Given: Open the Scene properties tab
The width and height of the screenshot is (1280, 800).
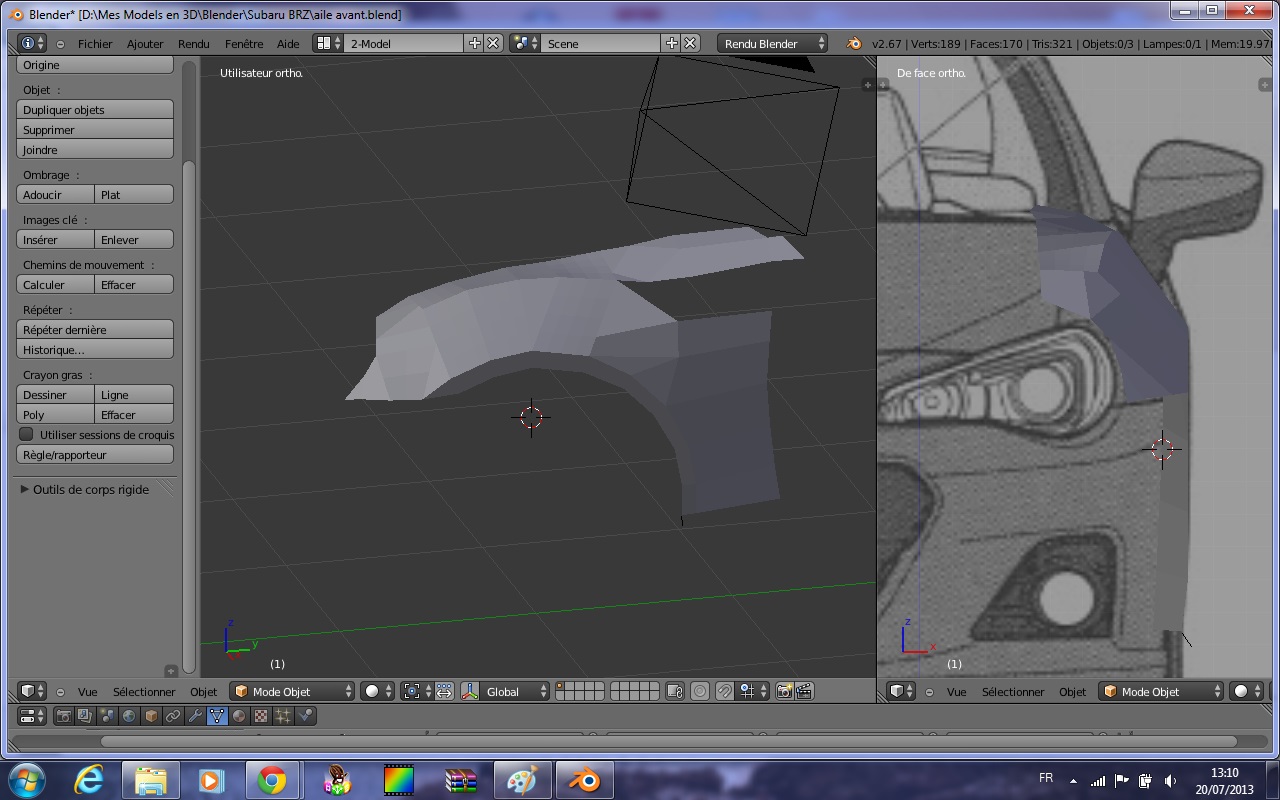Looking at the screenshot, I should (108, 716).
